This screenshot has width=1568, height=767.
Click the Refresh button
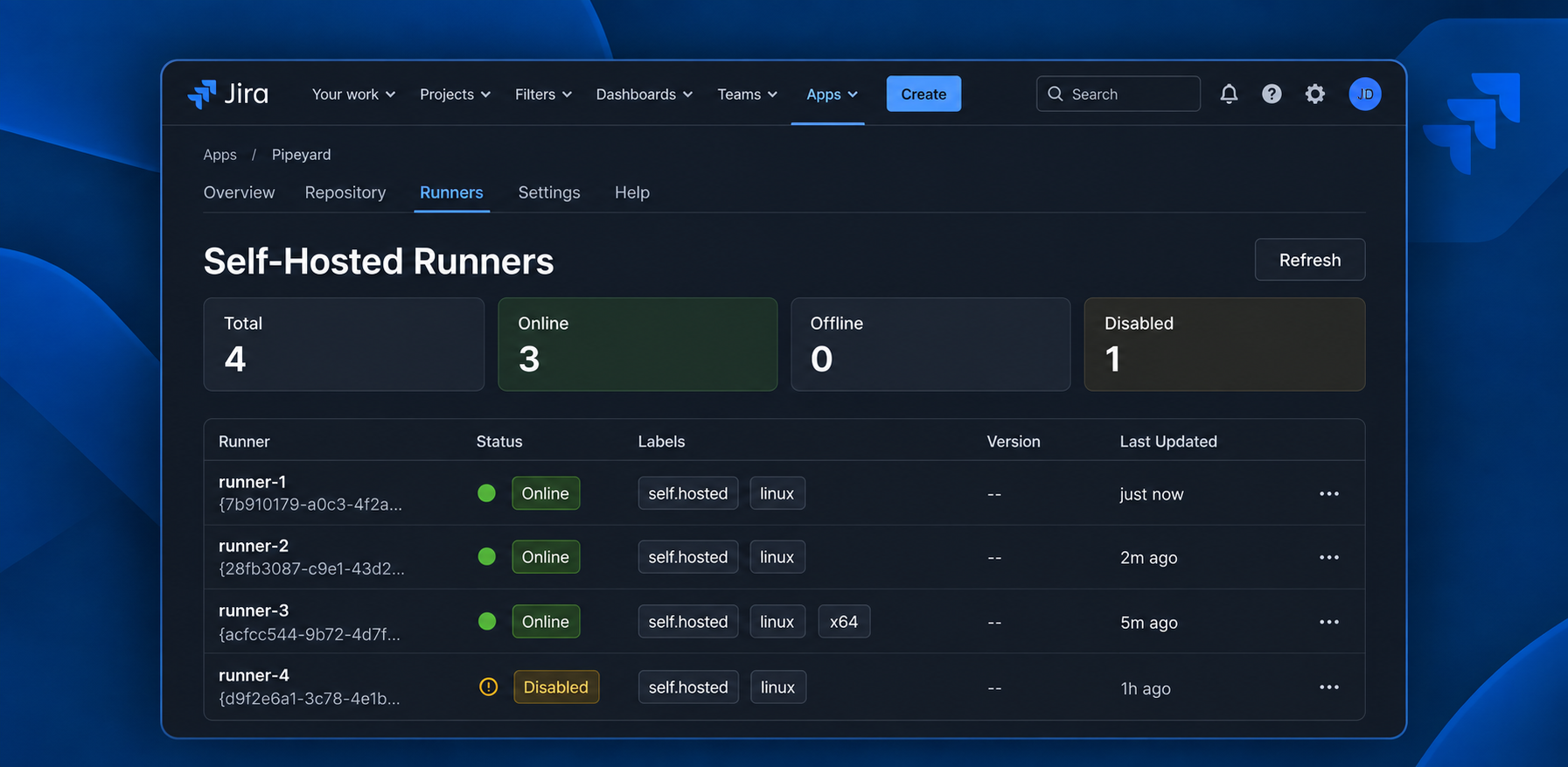1310,260
